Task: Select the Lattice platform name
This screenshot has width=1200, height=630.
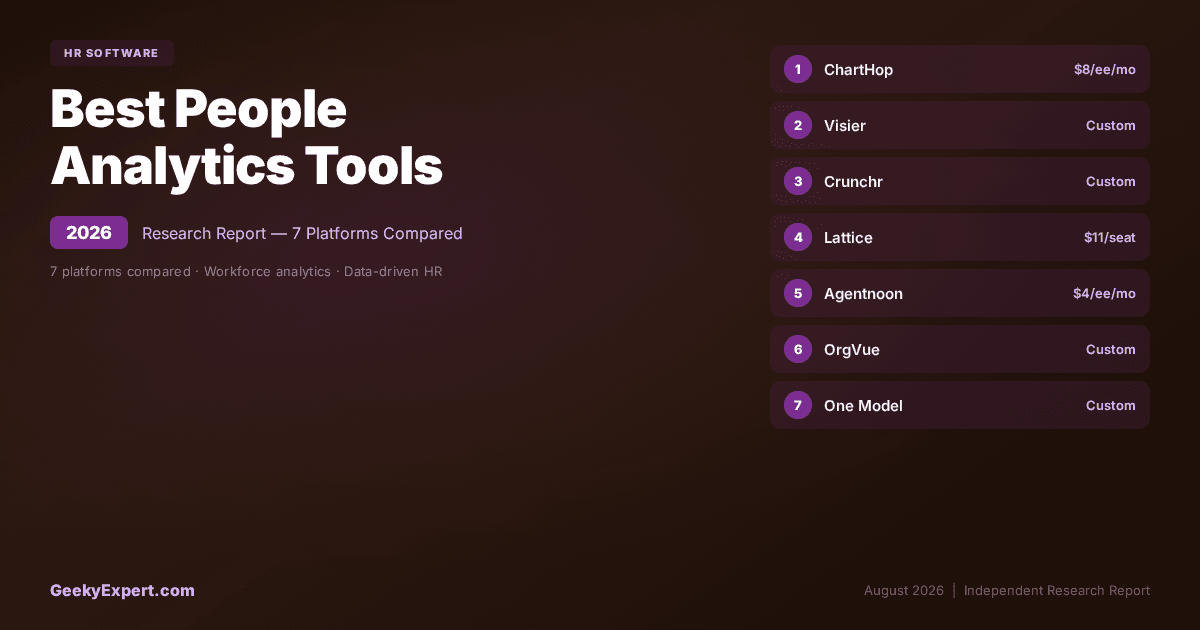Action: [848, 238]
